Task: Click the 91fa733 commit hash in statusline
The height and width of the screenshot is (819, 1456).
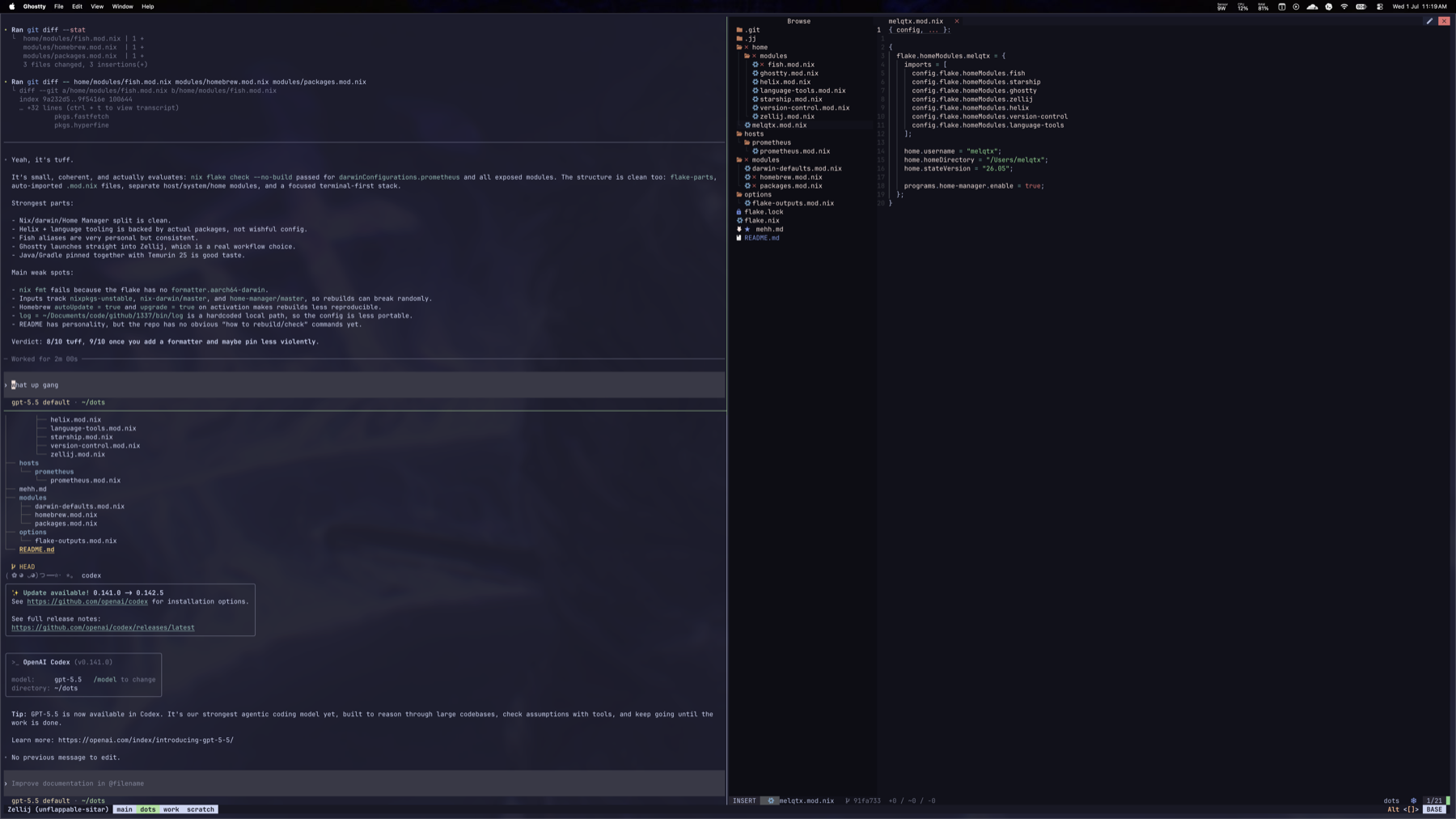Action: pyautogui.click(x=866, y=801)
